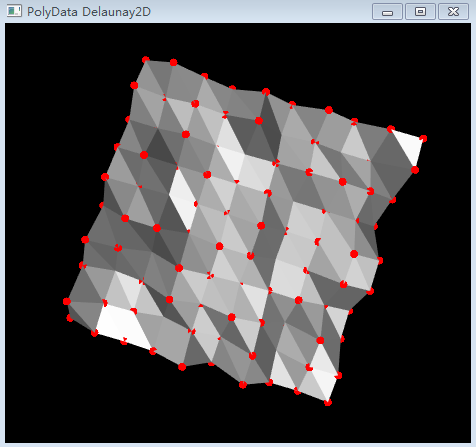Viewport: 476px width, 447px height.
Task: Click the large white quad near the mesh's bottom-left edge
Action: [123, 327]
